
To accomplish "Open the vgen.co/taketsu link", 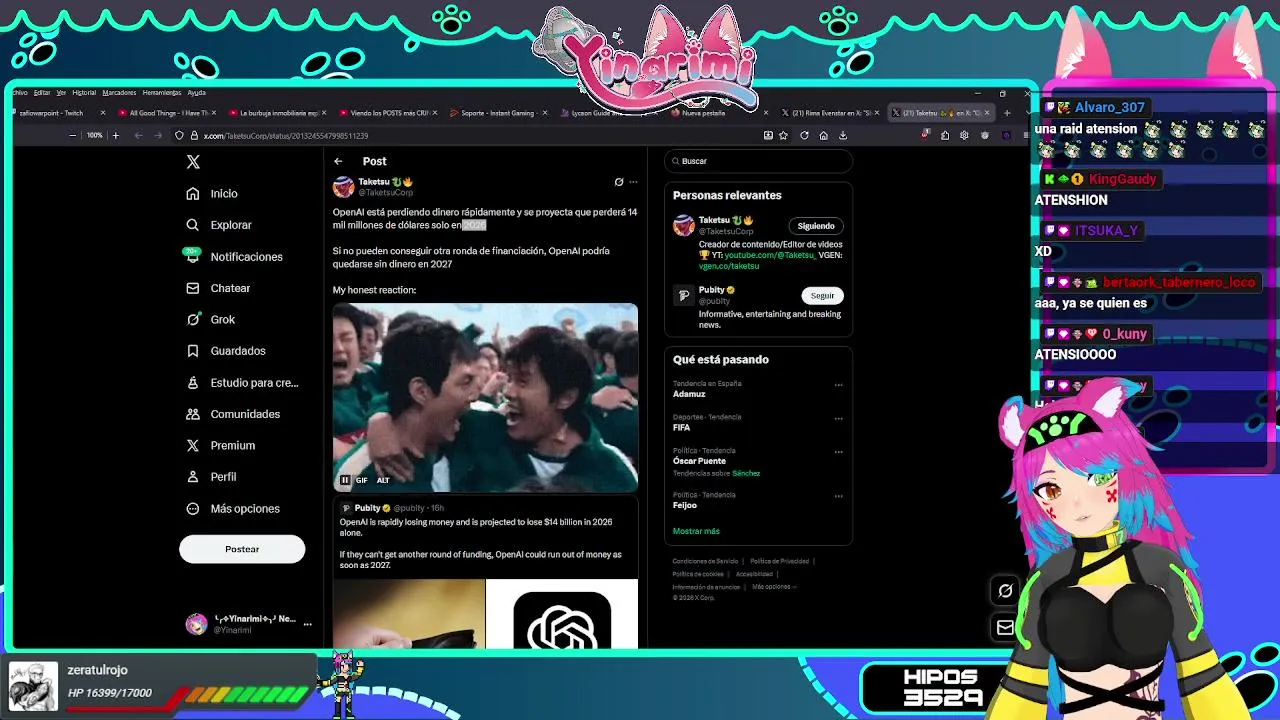I will tap(729, 266).
